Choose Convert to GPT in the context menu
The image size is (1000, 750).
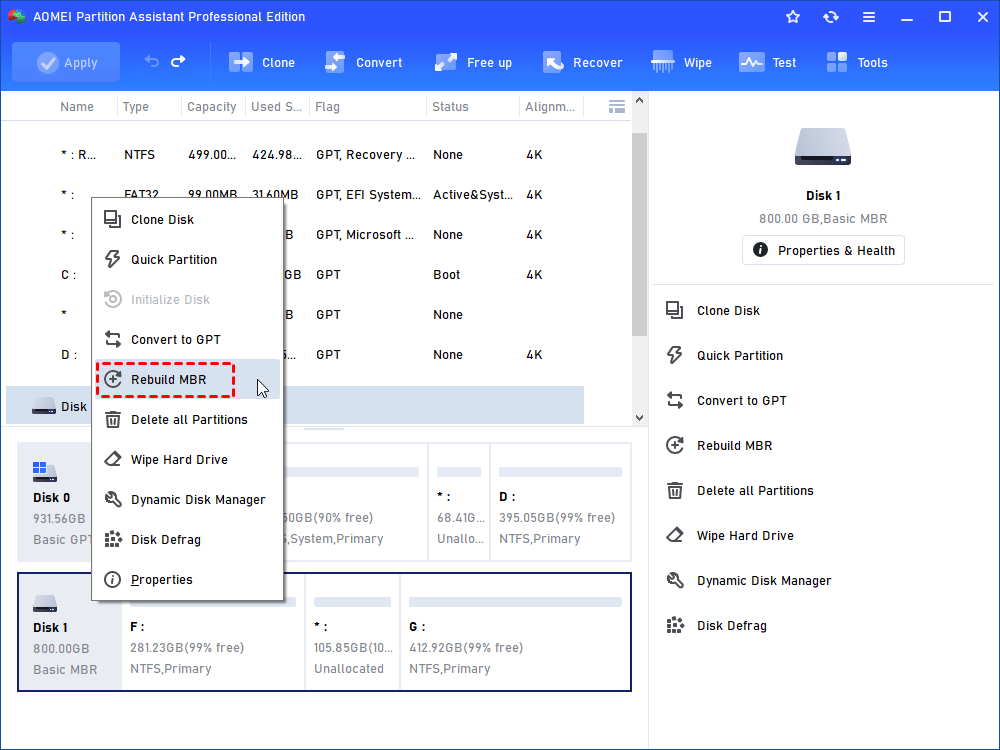[188, 339]
